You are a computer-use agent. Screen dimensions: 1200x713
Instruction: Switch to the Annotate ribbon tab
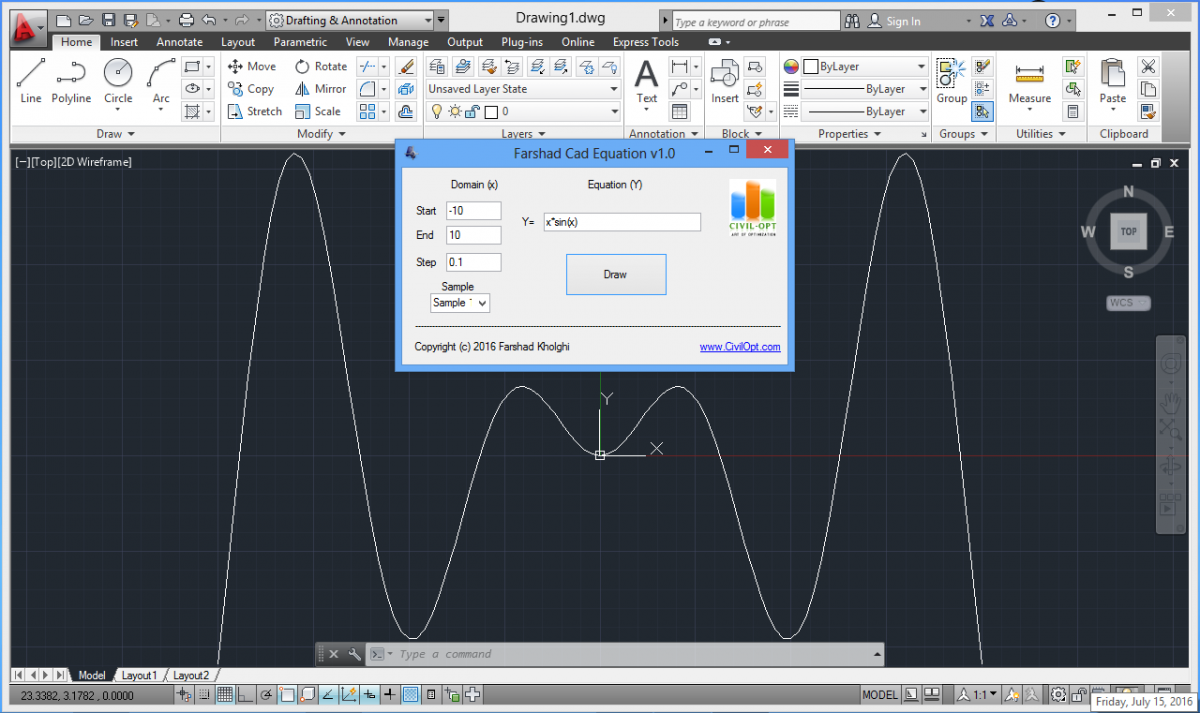[179, 42]
